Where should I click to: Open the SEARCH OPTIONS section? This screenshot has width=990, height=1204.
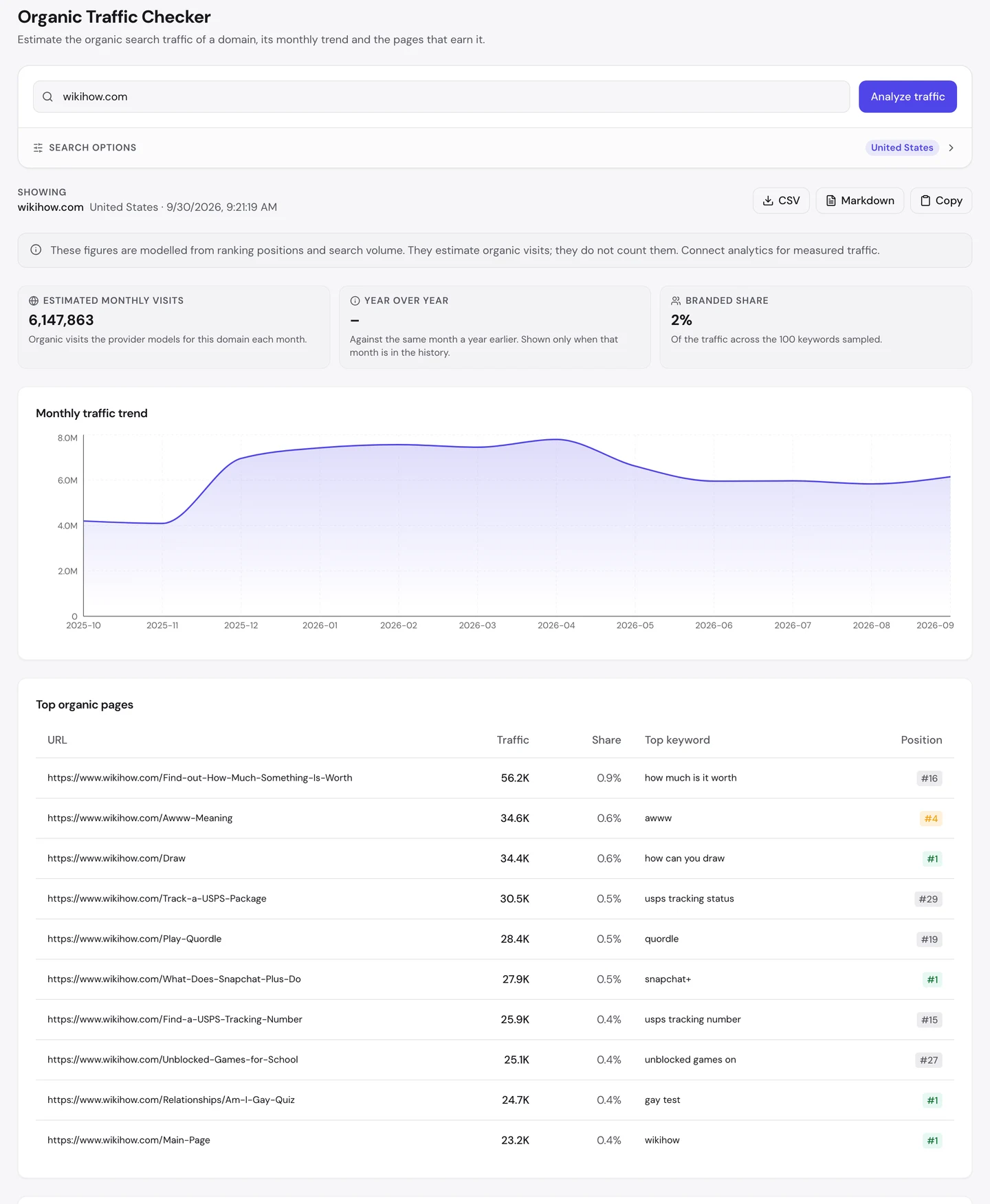coord(495,148)
